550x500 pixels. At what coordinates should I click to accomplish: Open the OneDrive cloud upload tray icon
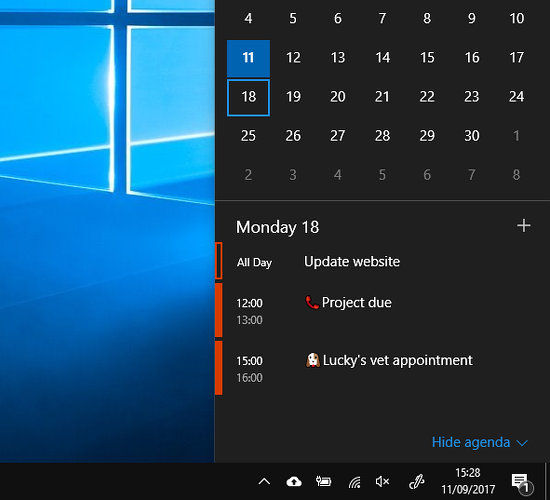[x=294, y=481]
